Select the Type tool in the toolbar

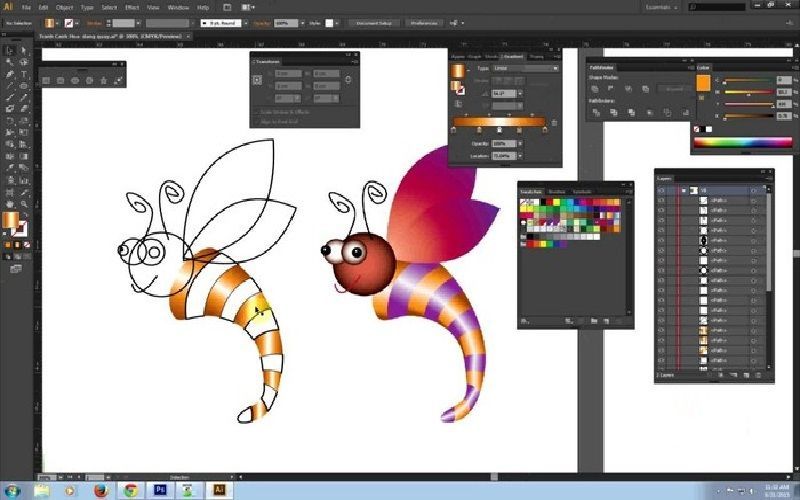point(23,73)
